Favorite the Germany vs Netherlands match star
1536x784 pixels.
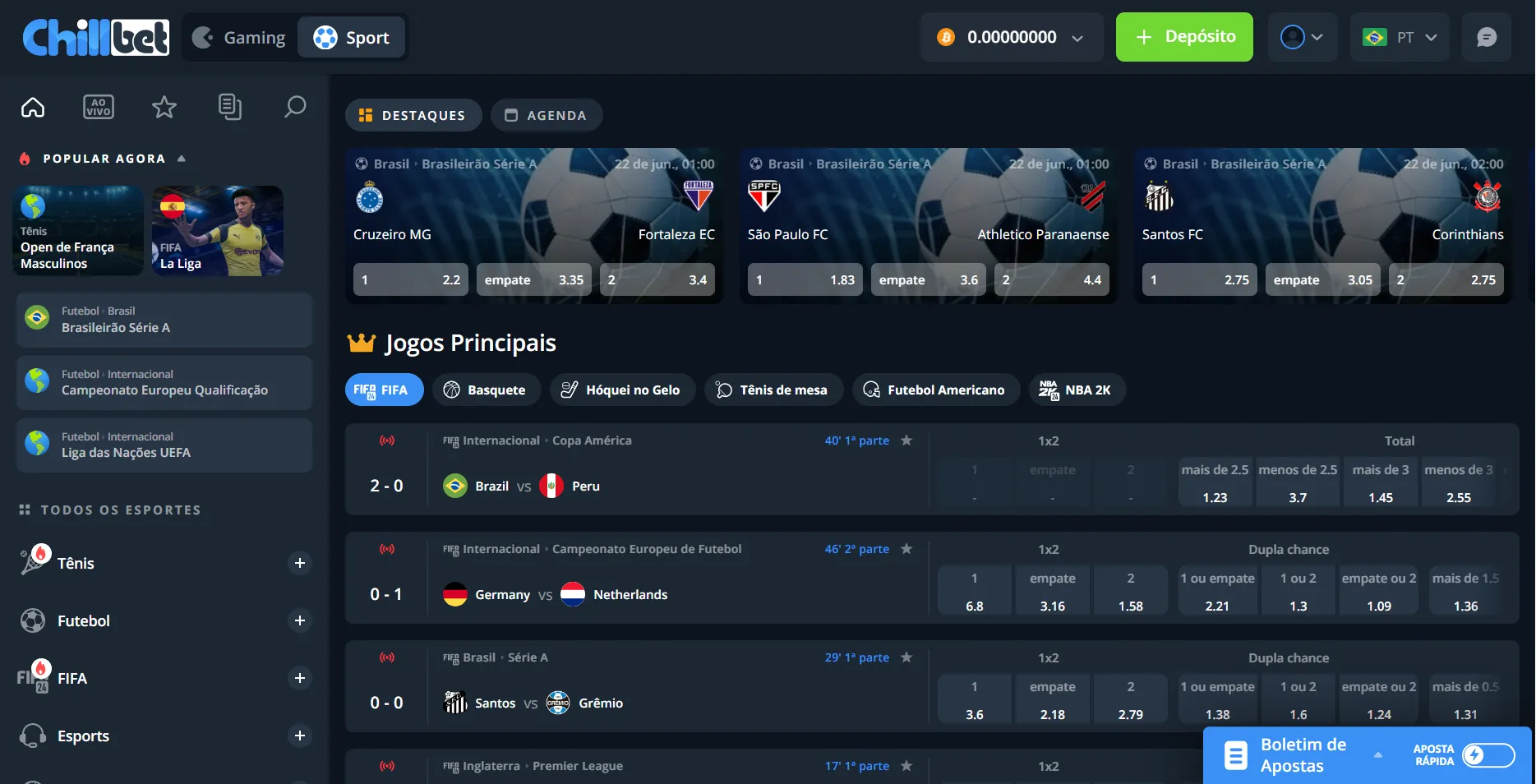point(906,549)
